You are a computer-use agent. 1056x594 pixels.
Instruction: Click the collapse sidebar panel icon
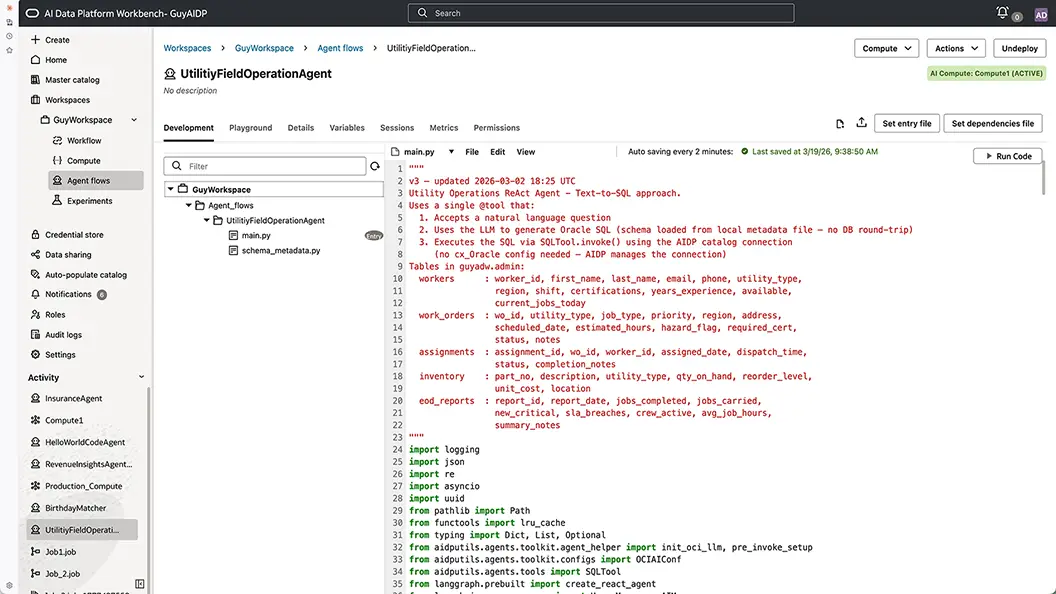click(139, 584)
